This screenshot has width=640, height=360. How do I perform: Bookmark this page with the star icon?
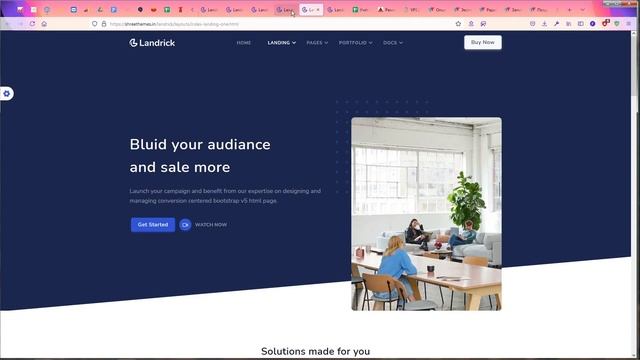coord(458,24)
